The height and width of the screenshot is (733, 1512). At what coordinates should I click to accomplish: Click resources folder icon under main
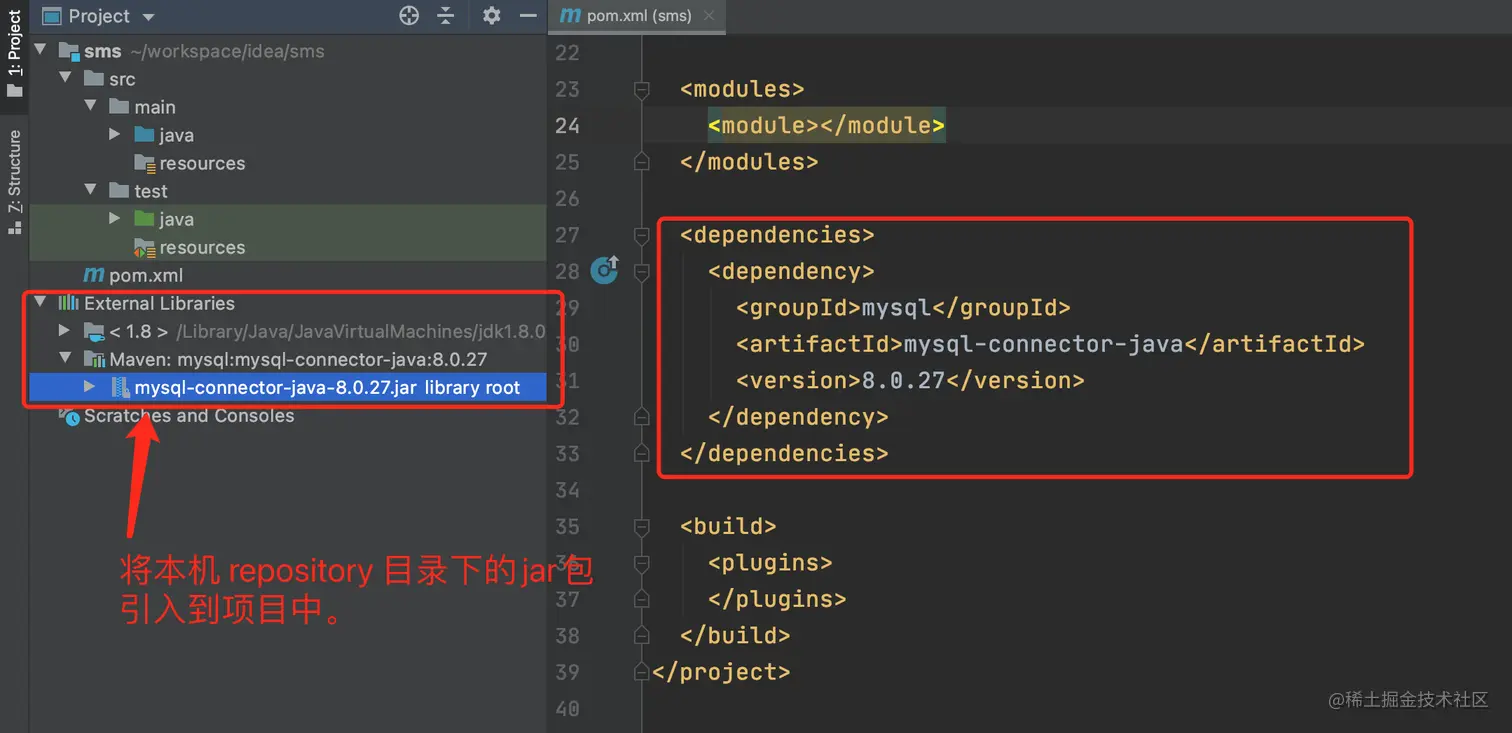(x=144, y=163)
